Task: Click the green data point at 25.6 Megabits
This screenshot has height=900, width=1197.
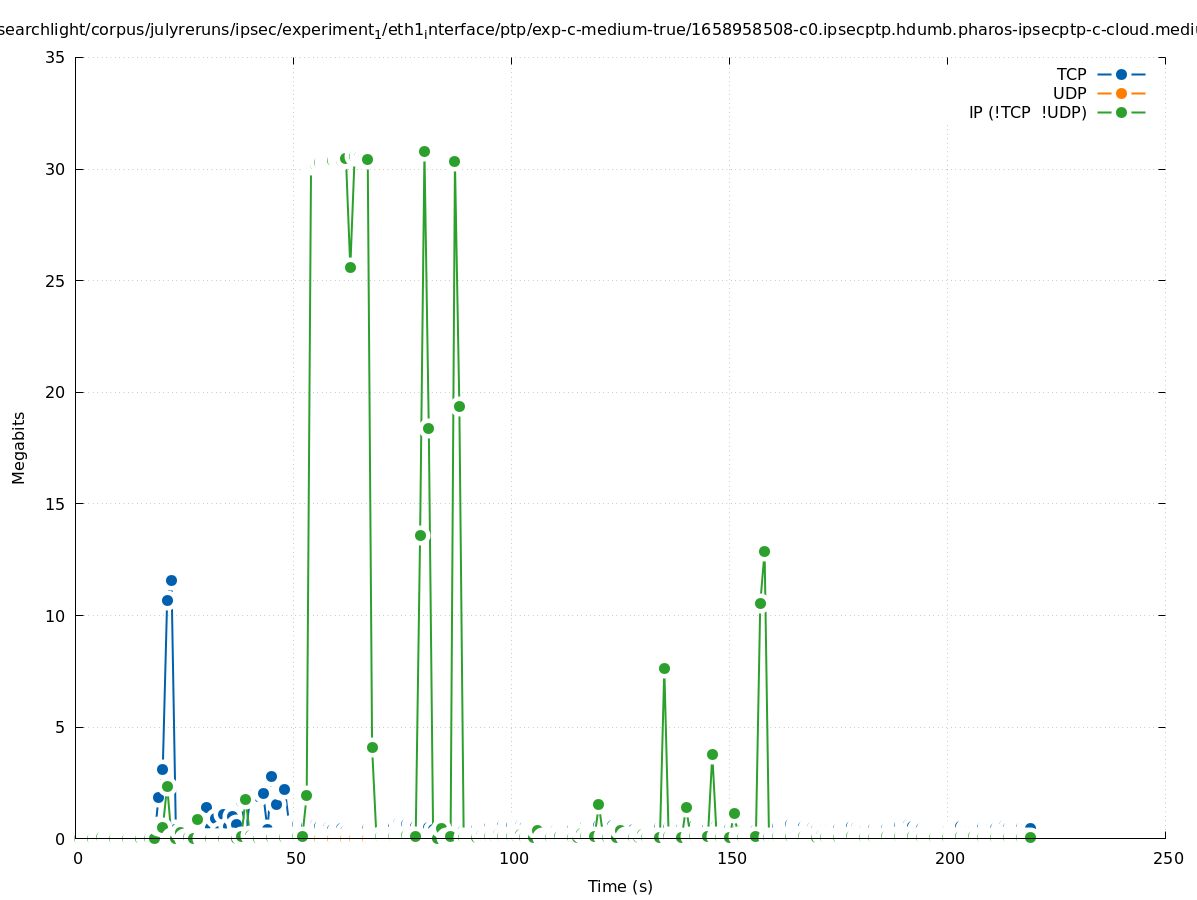Action: tap(350, 267)
